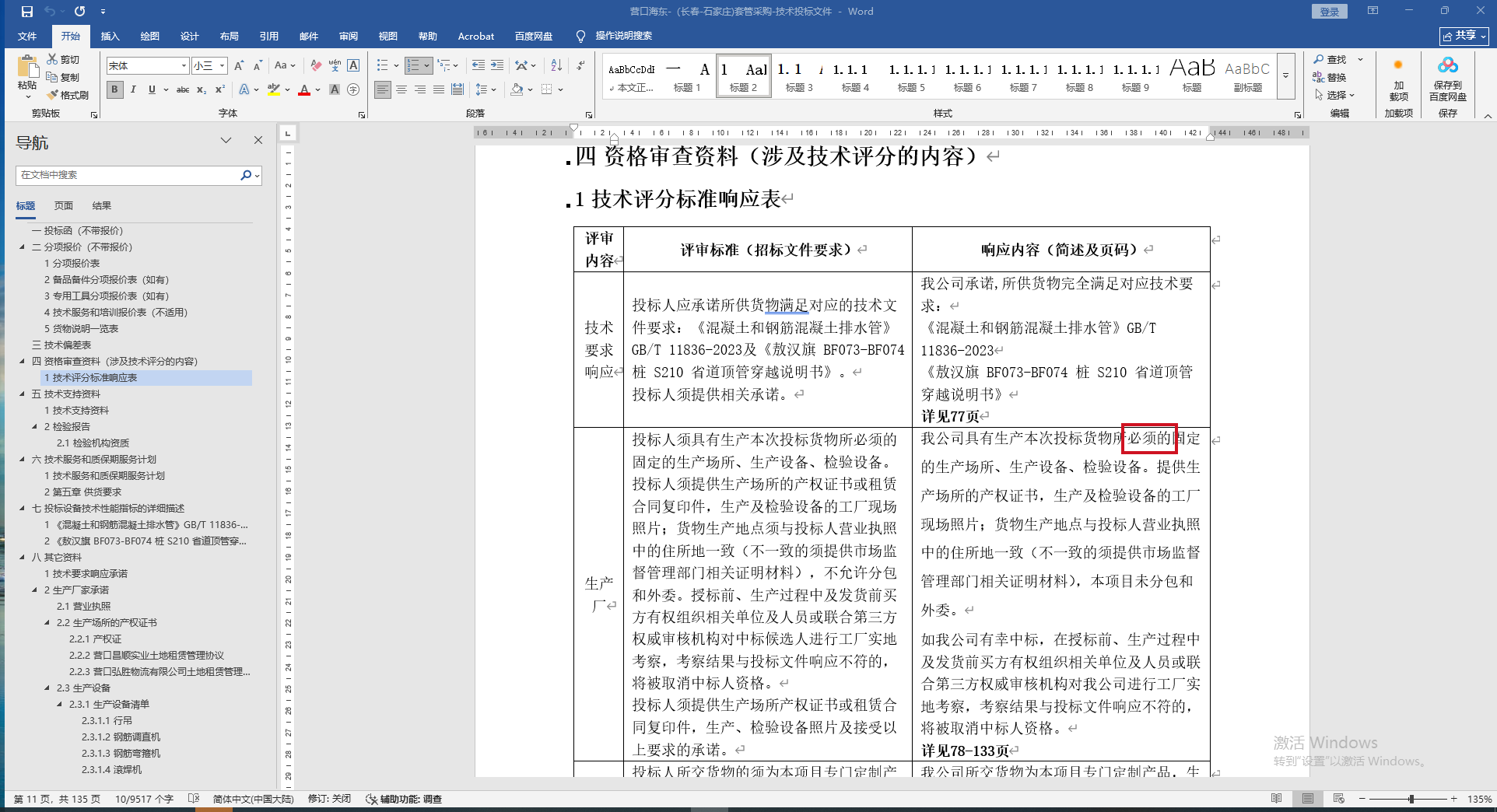Toggle Italic formatting button
The width and height of the screenshot is (1497, 812).
pos(133,89)
